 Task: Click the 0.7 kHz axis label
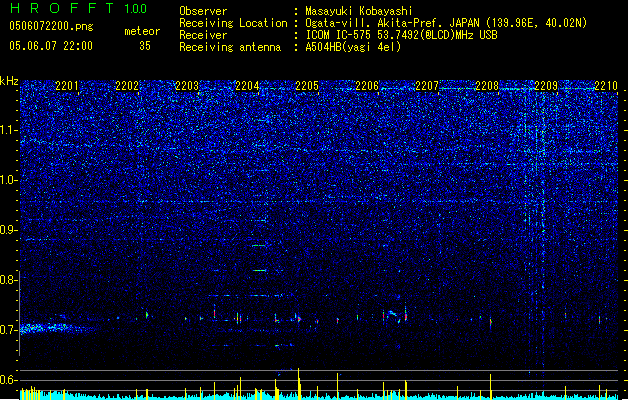coord(9,330)
